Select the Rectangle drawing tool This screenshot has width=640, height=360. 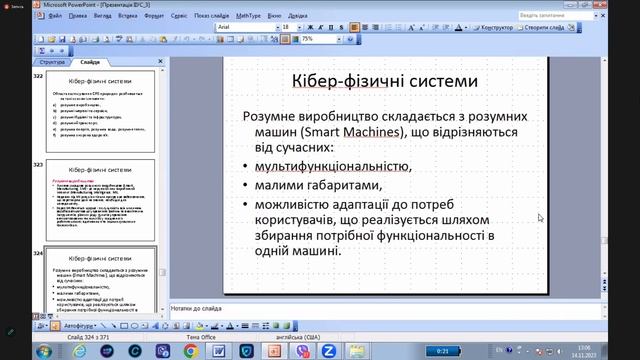pyautogui.click(x=124, y=326)
